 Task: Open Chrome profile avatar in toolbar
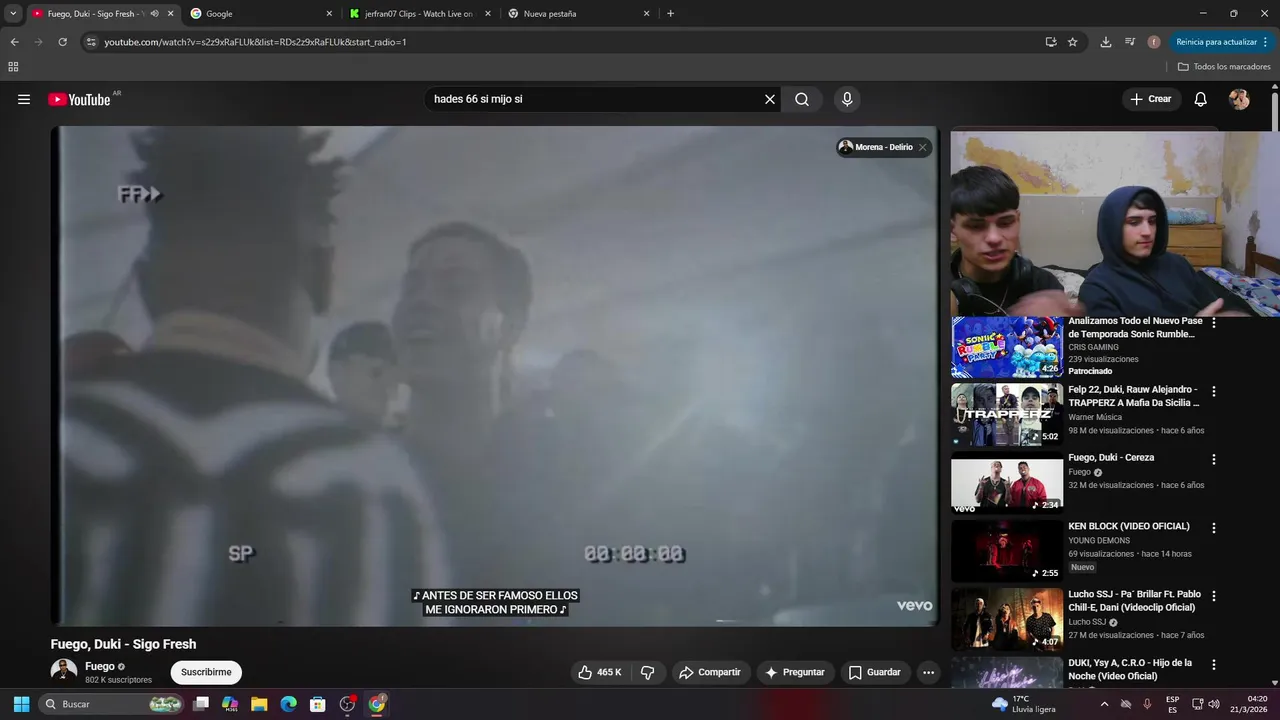1154,42
